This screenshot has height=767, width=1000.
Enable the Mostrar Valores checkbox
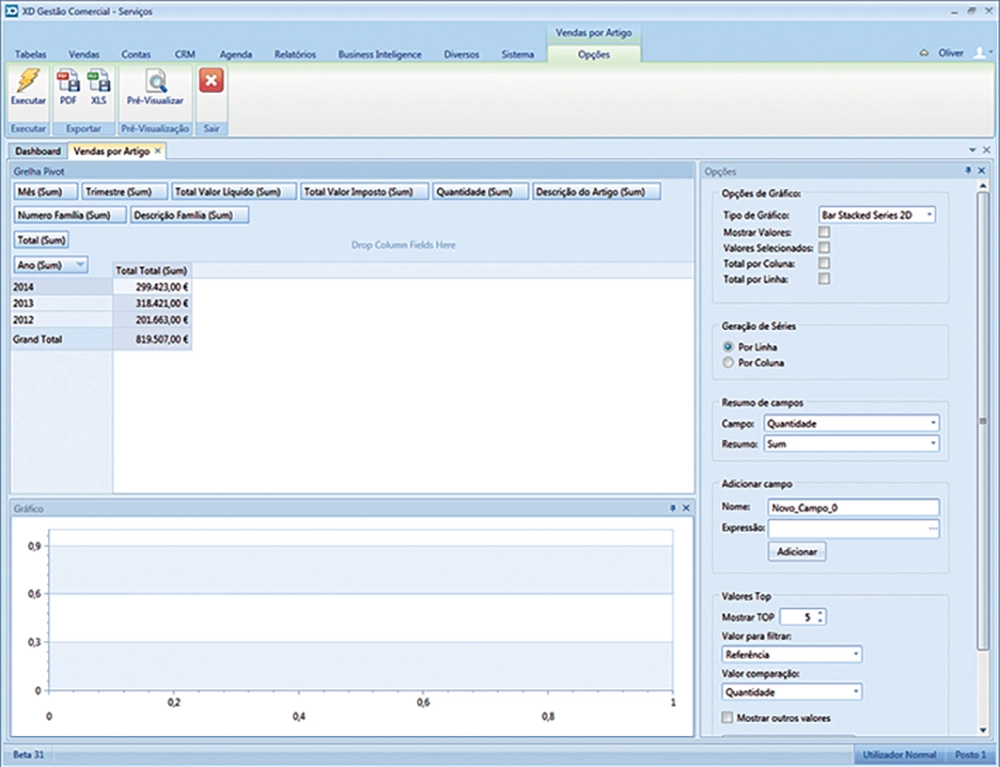click(x=824, y=232)
